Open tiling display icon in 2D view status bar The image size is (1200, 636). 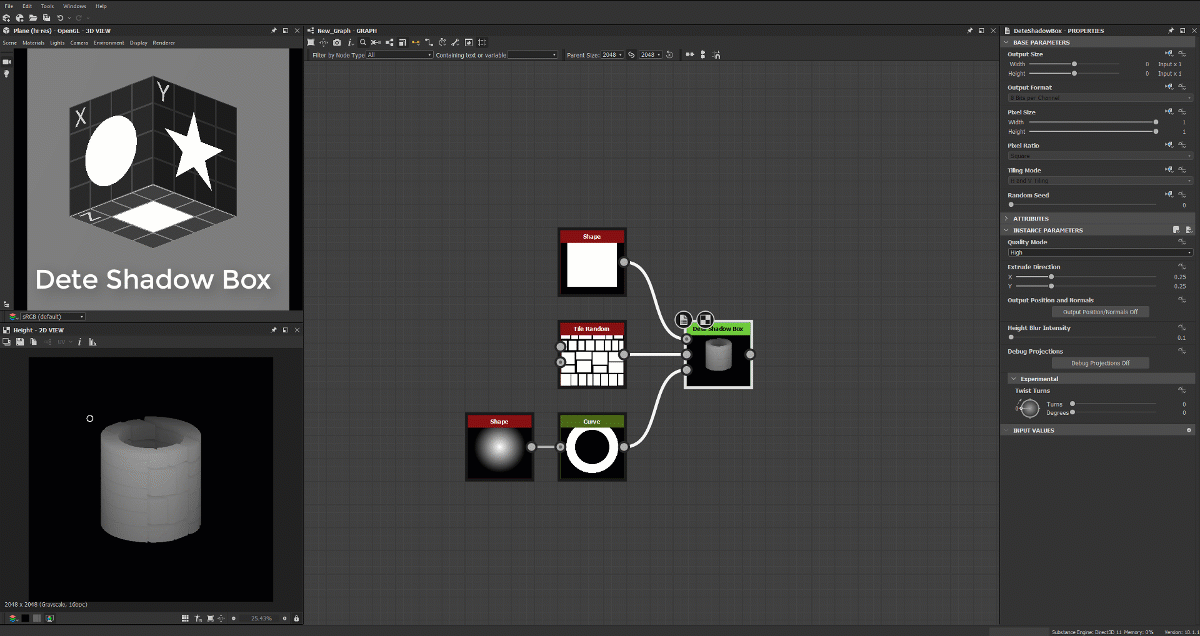[x=185, y=618]
